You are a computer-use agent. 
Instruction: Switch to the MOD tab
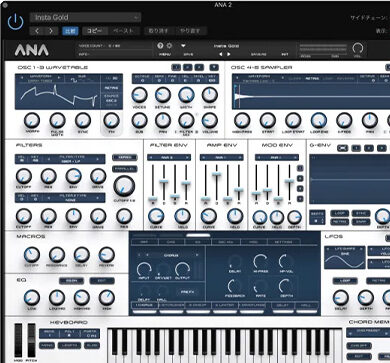click(x=253, y=242)
